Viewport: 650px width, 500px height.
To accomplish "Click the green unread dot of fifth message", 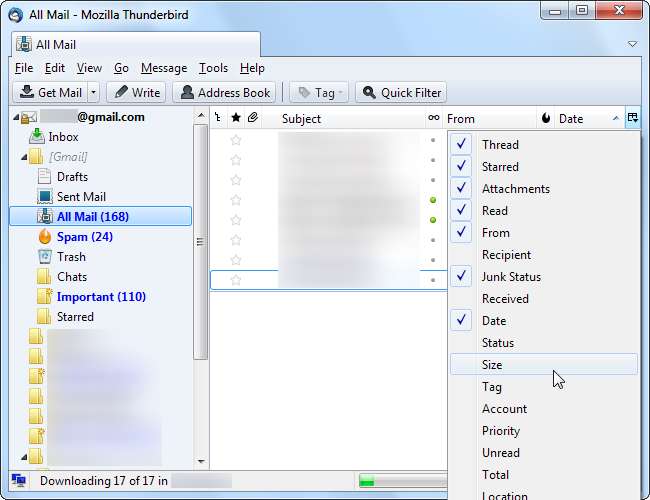I will coord(433,220).
